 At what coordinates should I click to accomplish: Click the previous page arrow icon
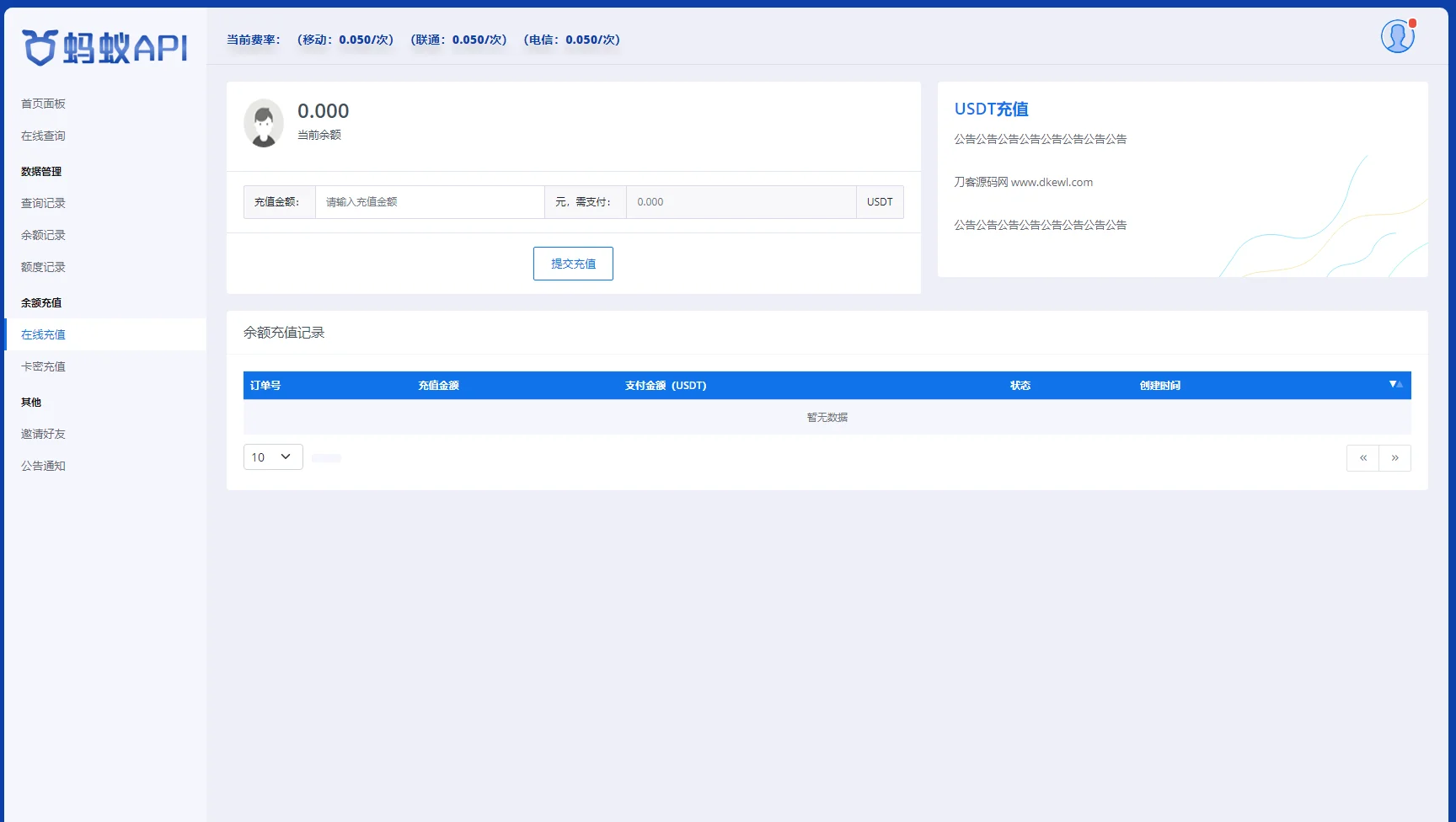[1362, 457]
